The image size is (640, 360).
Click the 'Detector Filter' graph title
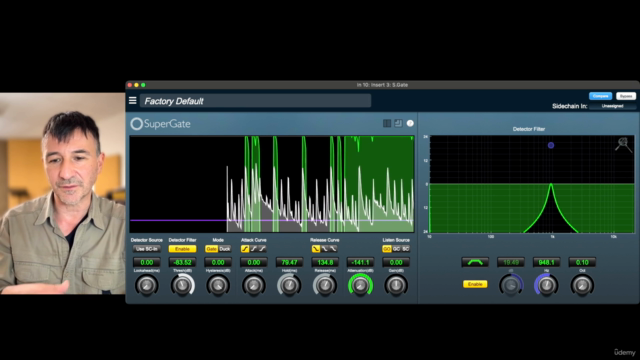[x=529, y=129]
